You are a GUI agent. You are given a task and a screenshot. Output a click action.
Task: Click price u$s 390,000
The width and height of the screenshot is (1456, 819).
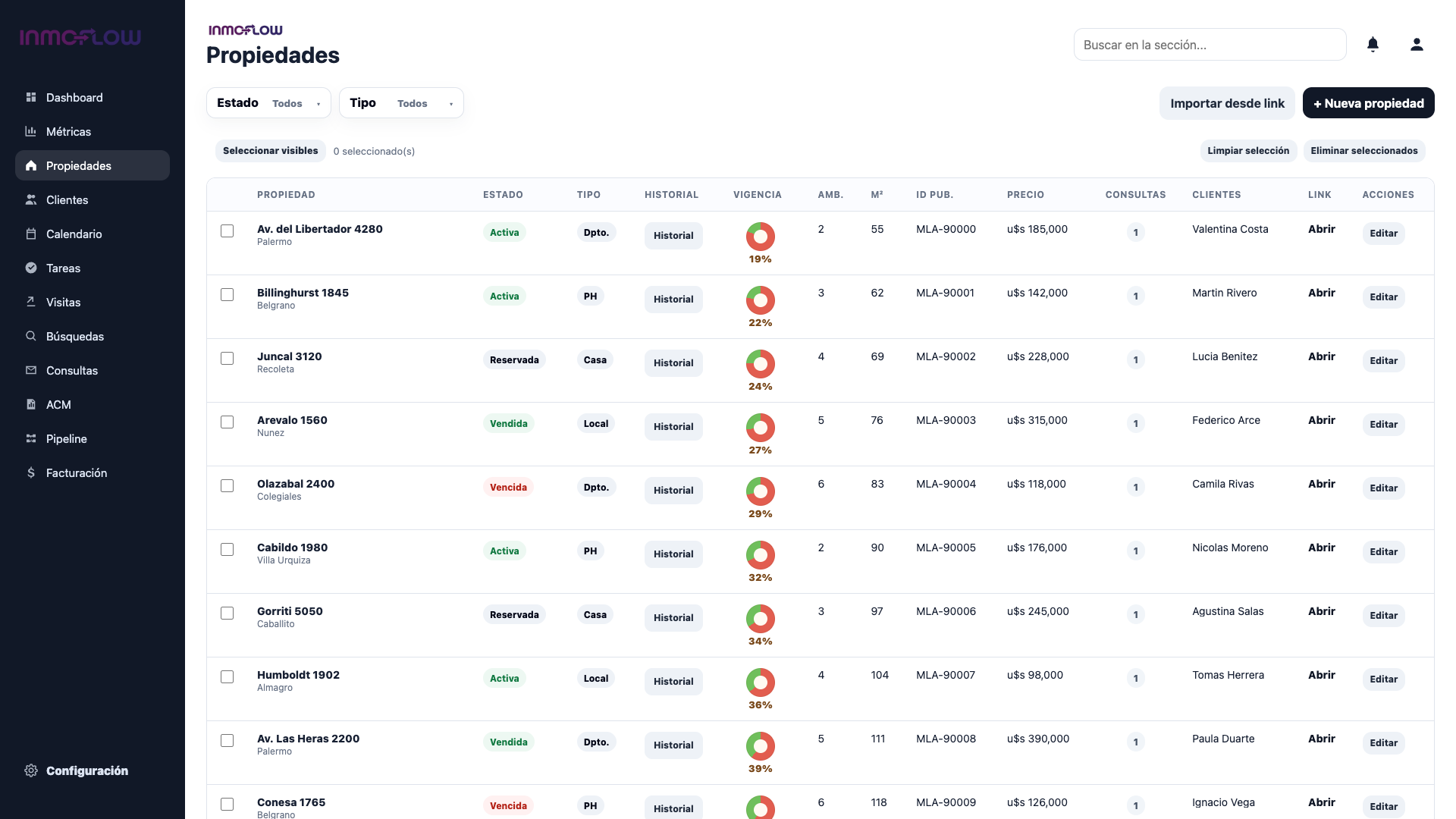[1038, 739]
